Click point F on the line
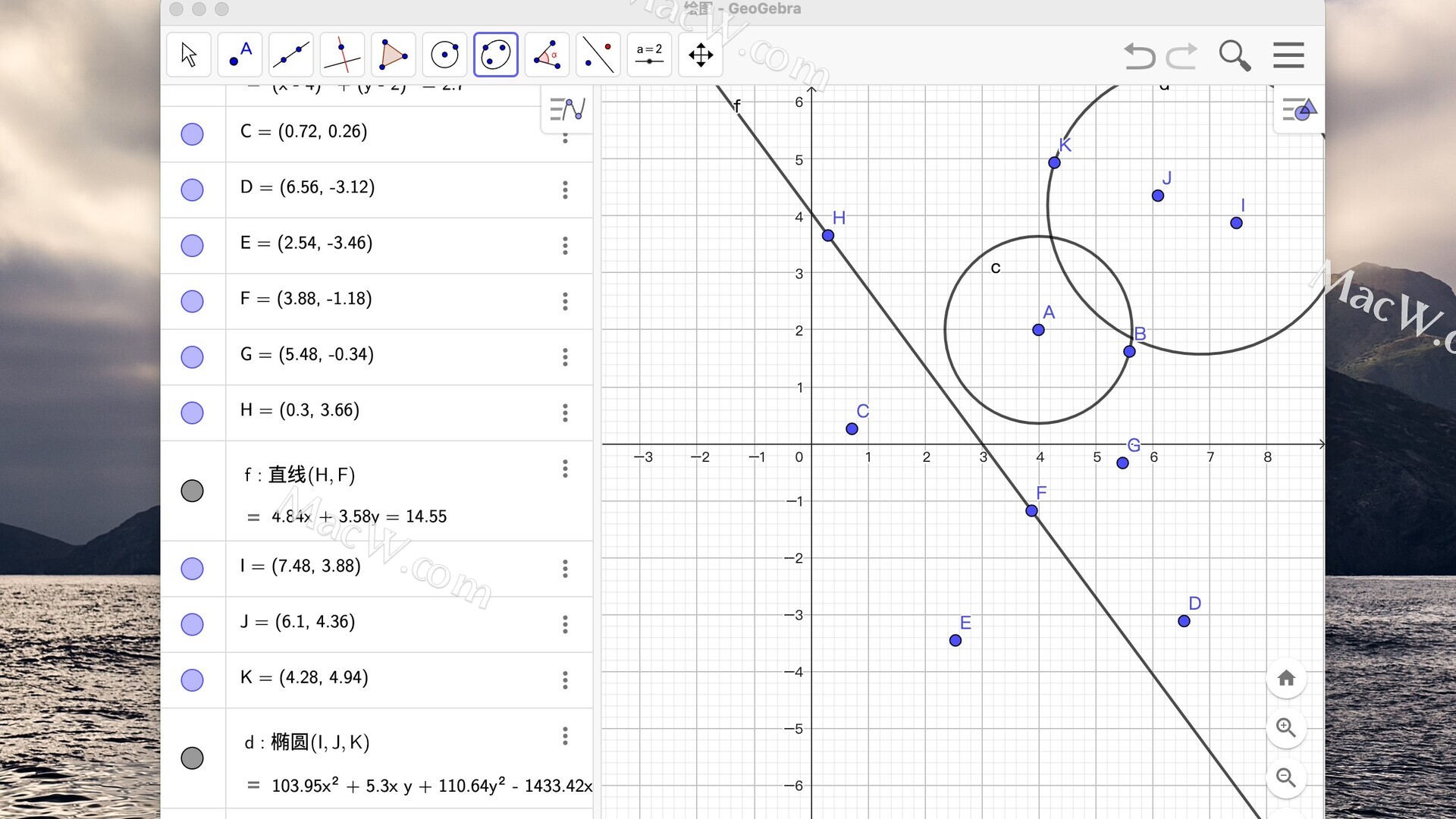The height and width of the screenshot is (819, 1456). (1031, 511)
